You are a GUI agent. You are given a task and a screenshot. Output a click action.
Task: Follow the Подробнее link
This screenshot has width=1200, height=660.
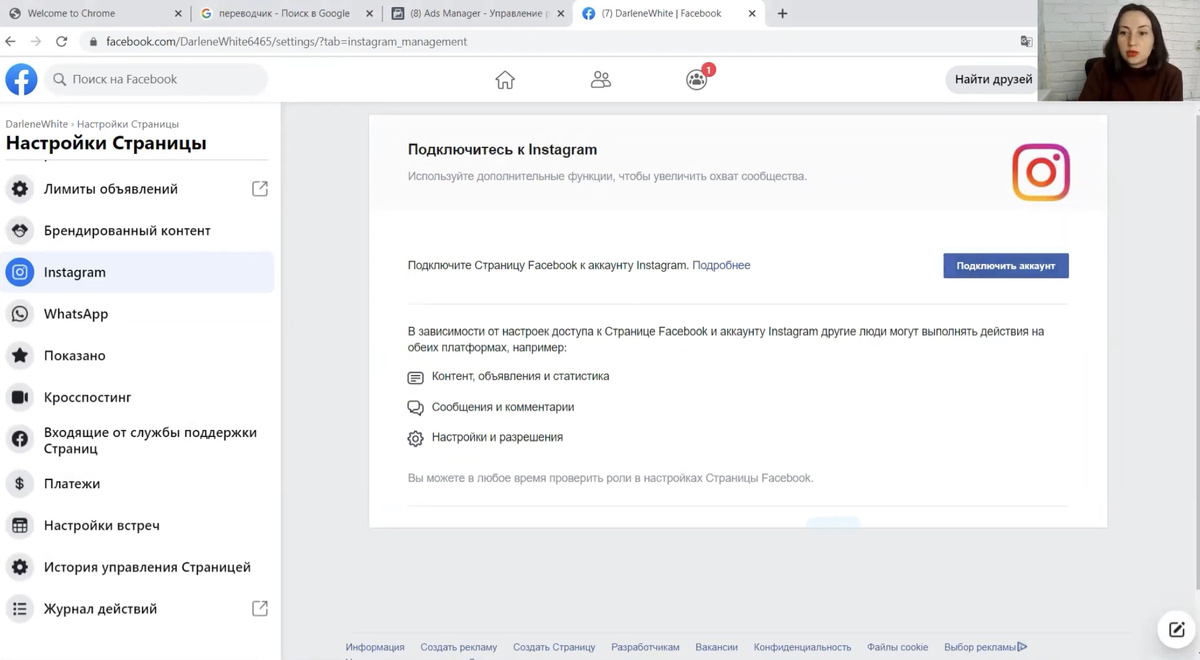(x=721, y=266)
